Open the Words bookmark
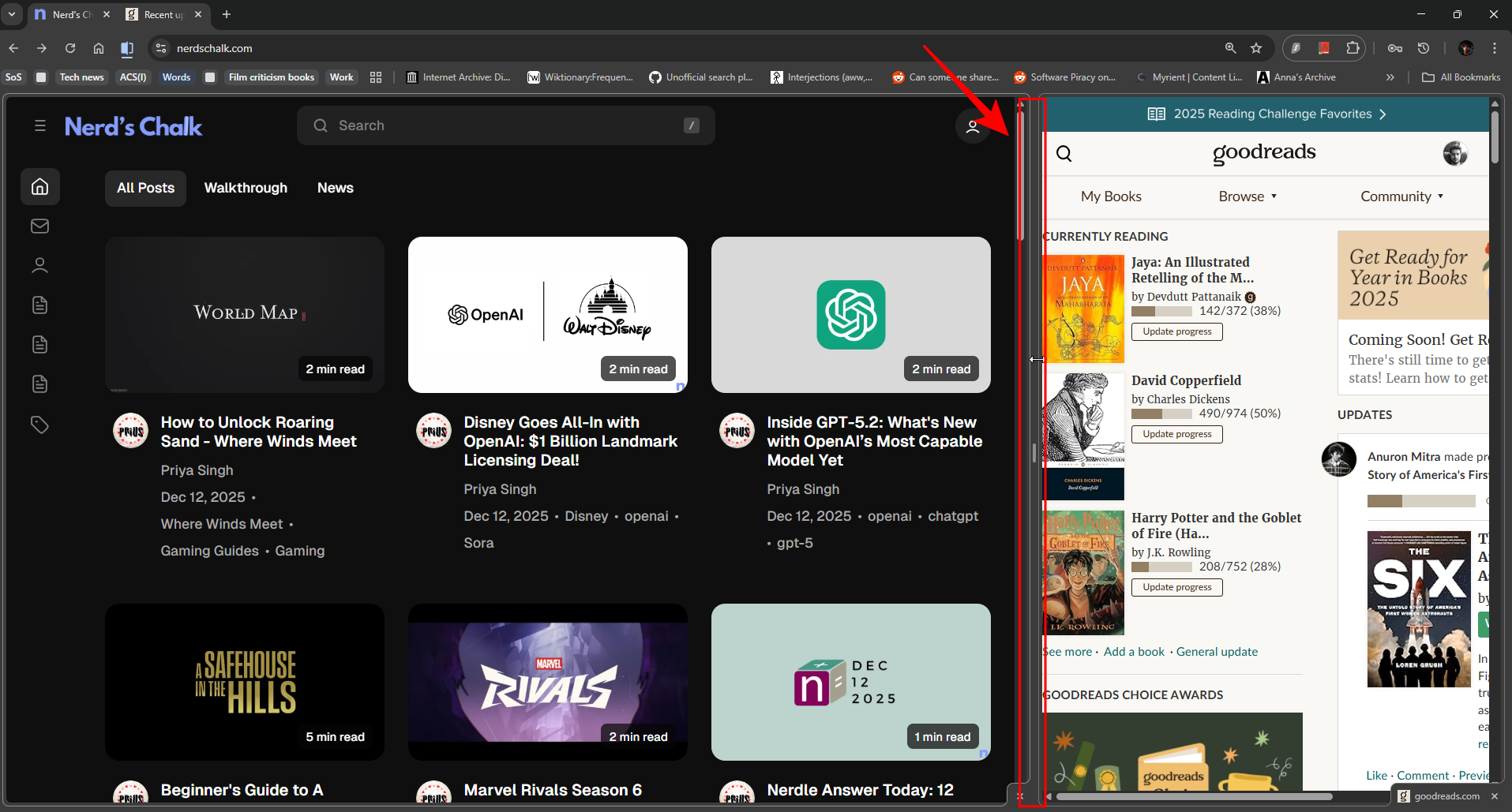This screenshot has width=1512, height=812. click(x=177, y=77)
